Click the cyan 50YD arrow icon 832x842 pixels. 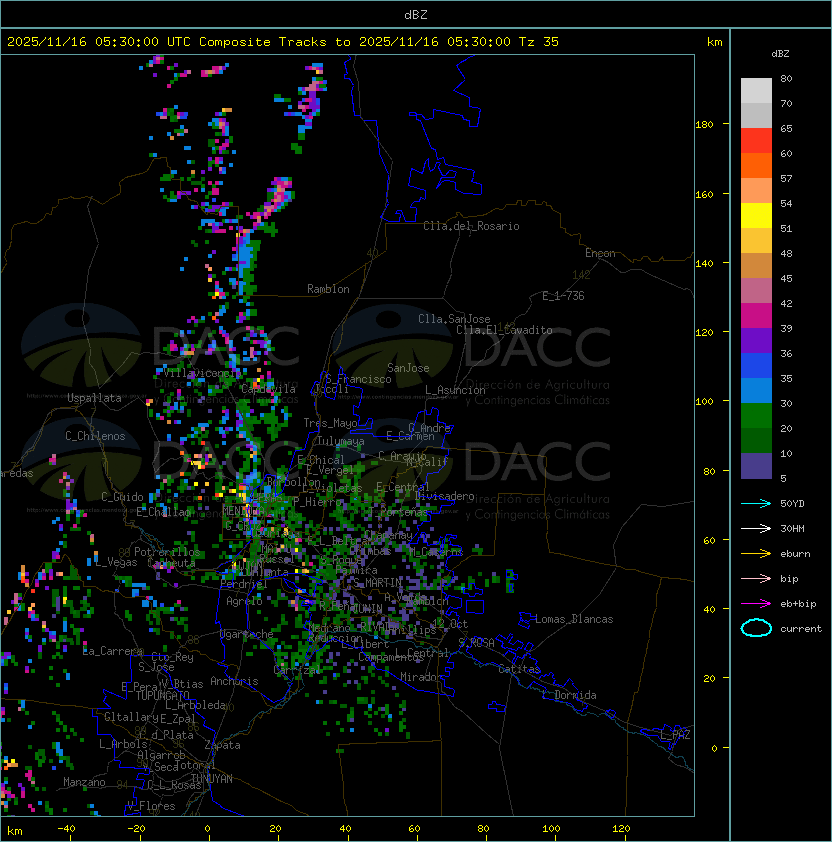coord(756,504)
